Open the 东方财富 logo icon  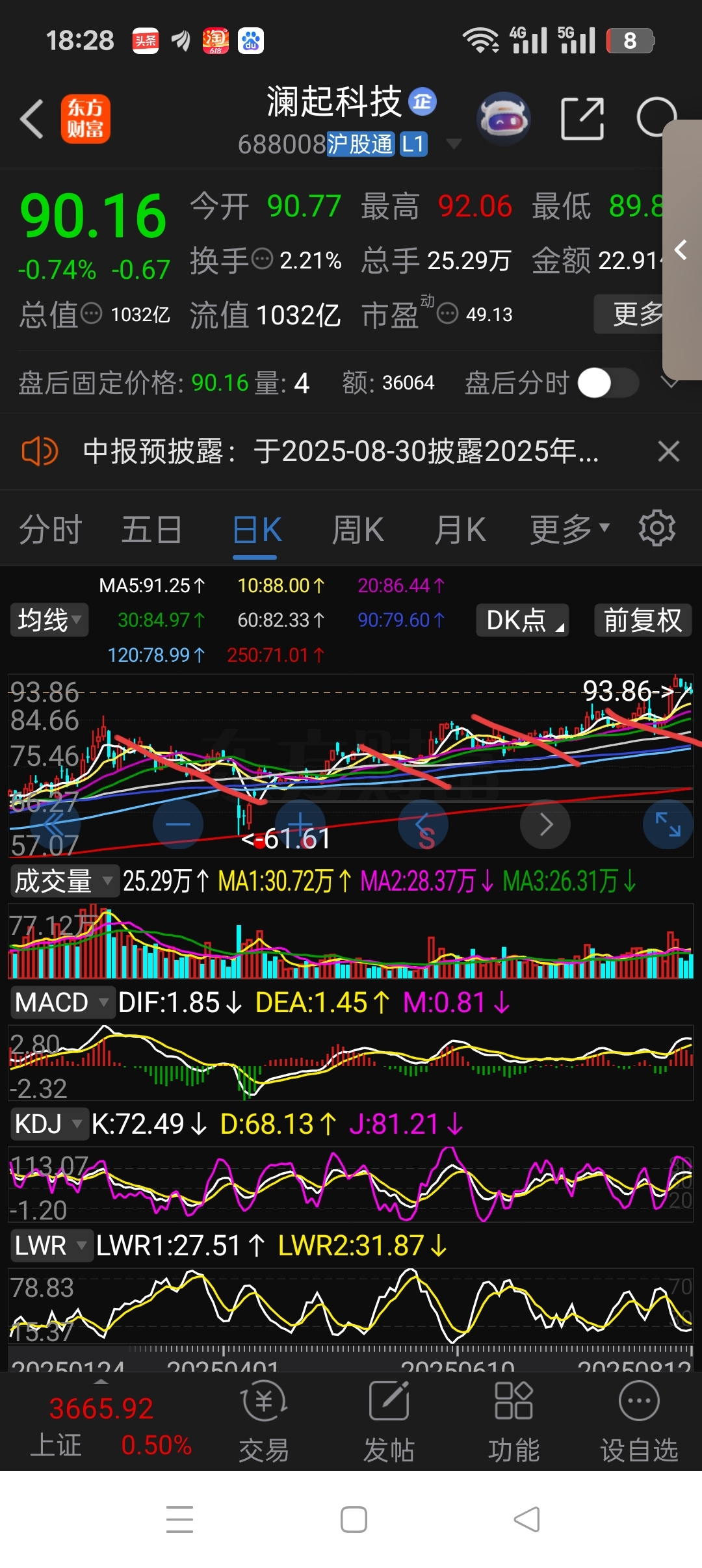(85, 119)
